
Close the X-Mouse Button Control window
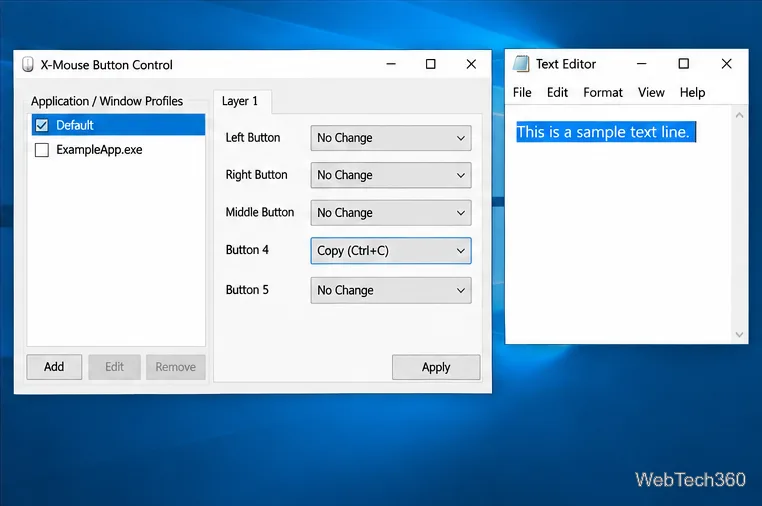click(471, 64)
